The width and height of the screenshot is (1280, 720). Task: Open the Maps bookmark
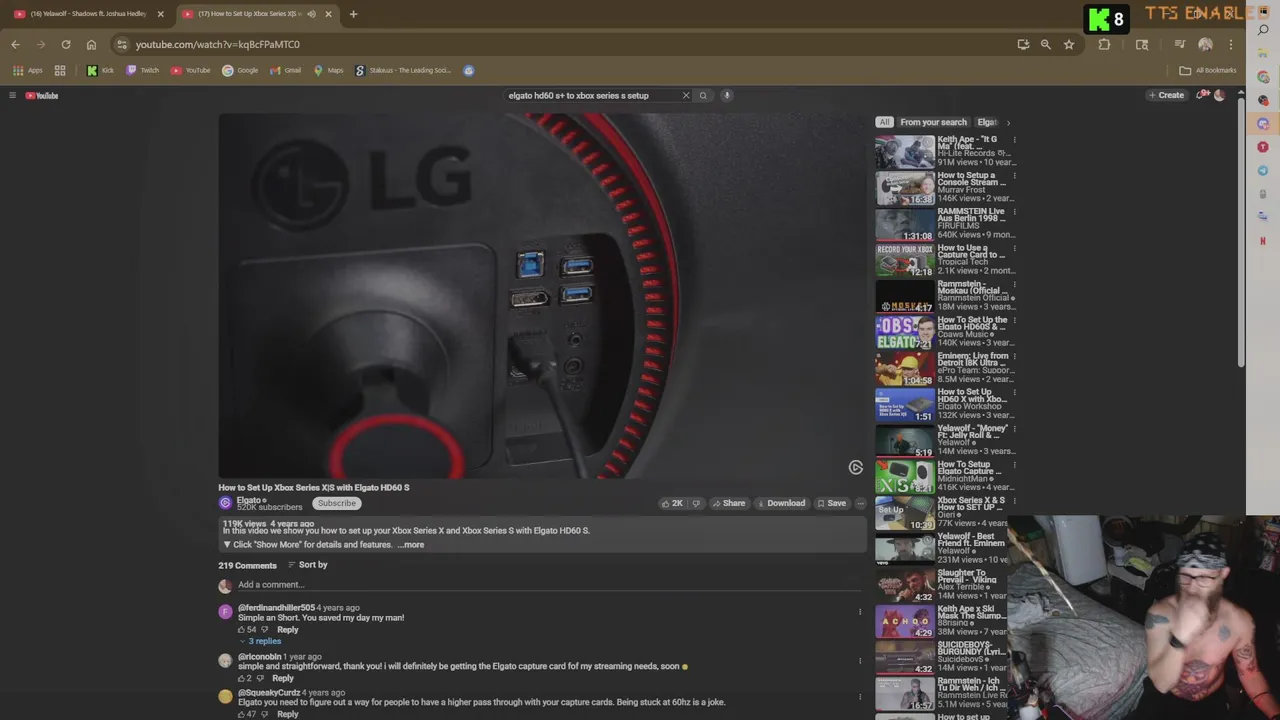(328, 70)
